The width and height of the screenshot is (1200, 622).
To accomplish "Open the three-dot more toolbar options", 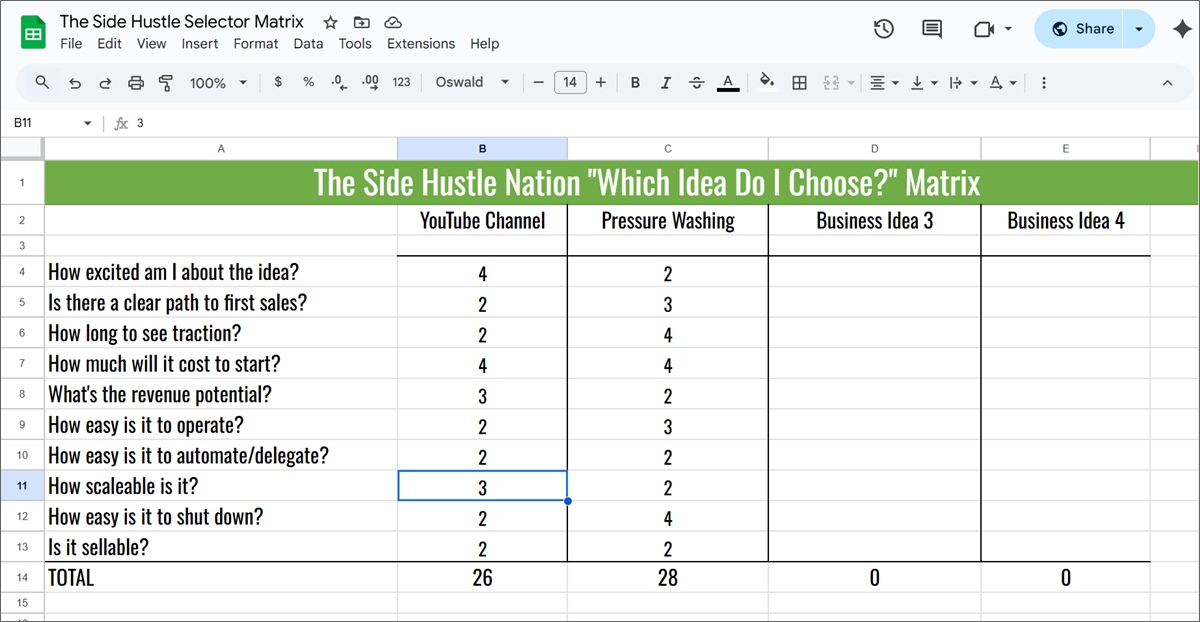I will pos(1044,83).
